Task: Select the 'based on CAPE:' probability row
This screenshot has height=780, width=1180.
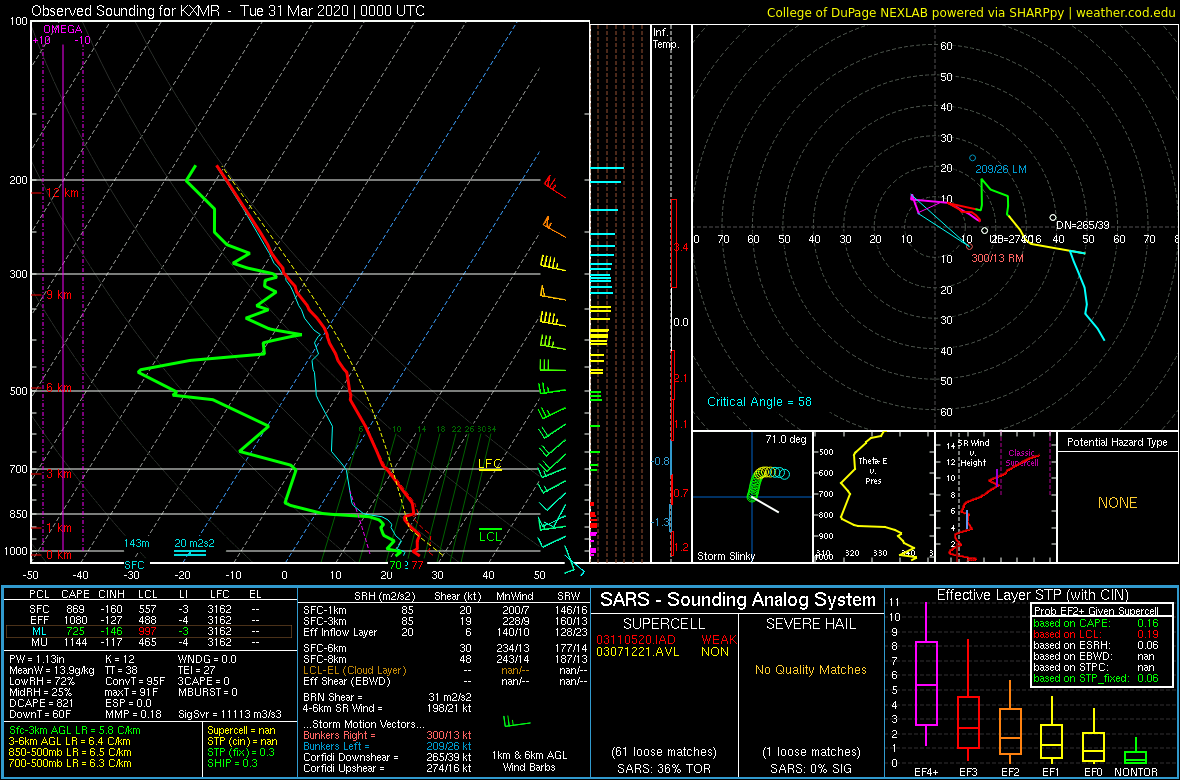Action: 1097,623
